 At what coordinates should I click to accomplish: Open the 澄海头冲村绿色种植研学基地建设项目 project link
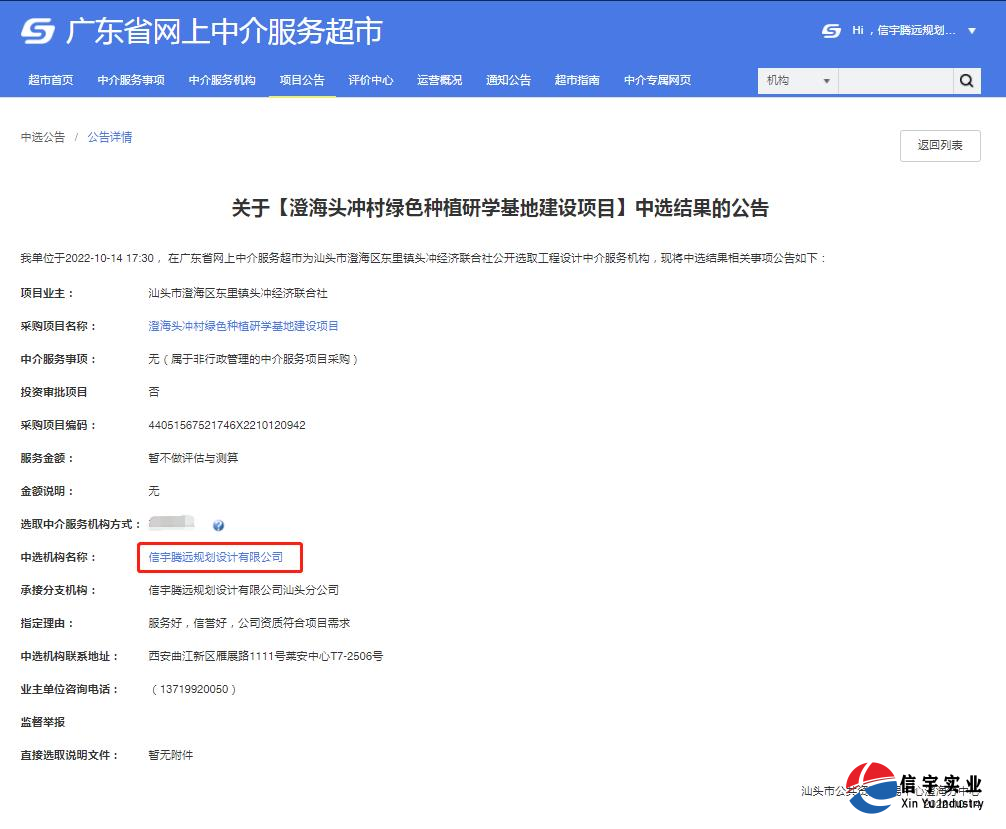tap(242, 325)
